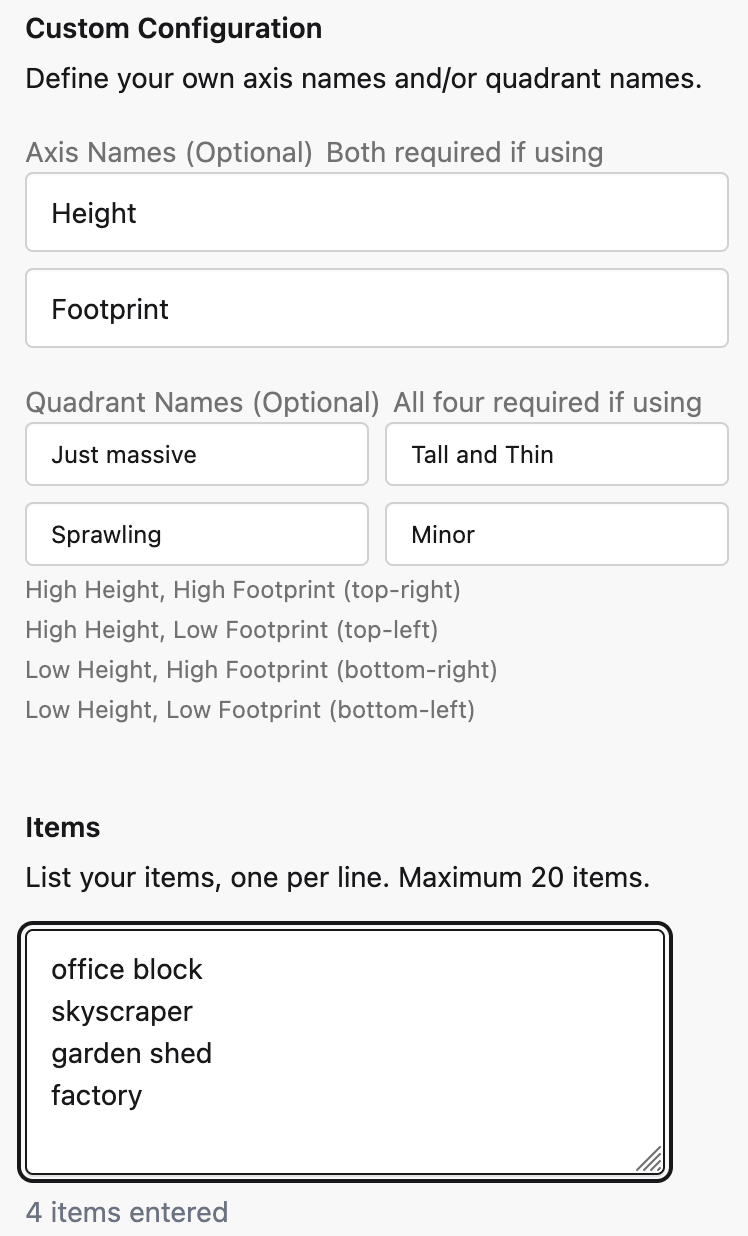Click the resize handle of the items textarea
The width and height of the screenshot is (748, 1236).
tap(650, 1159)
